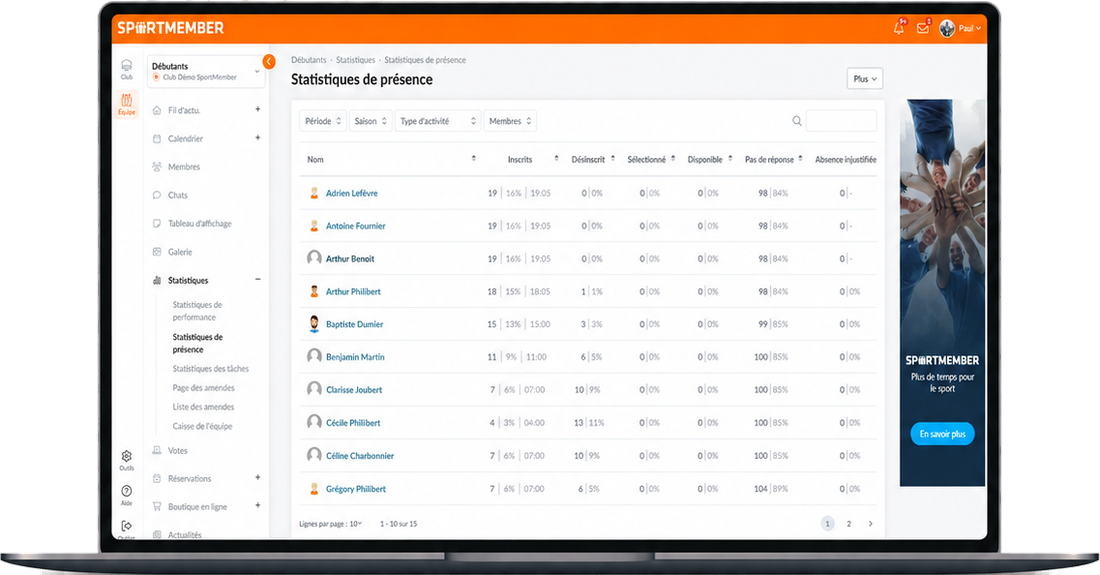Sort by Sélectionné column arrows
1100x575 pixels.
(x=673, y=159)
